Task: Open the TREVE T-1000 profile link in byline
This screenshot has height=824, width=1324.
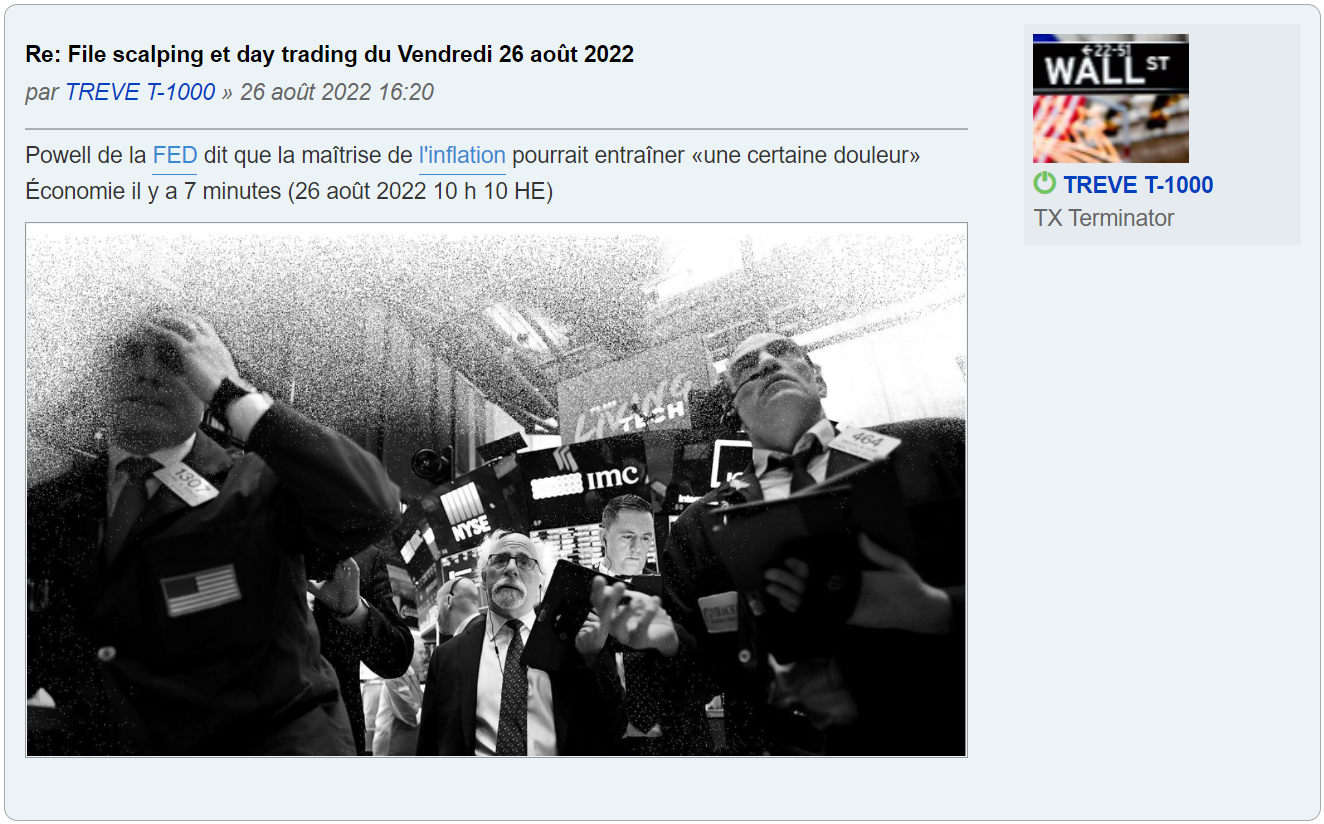Action: click(140, 92)
